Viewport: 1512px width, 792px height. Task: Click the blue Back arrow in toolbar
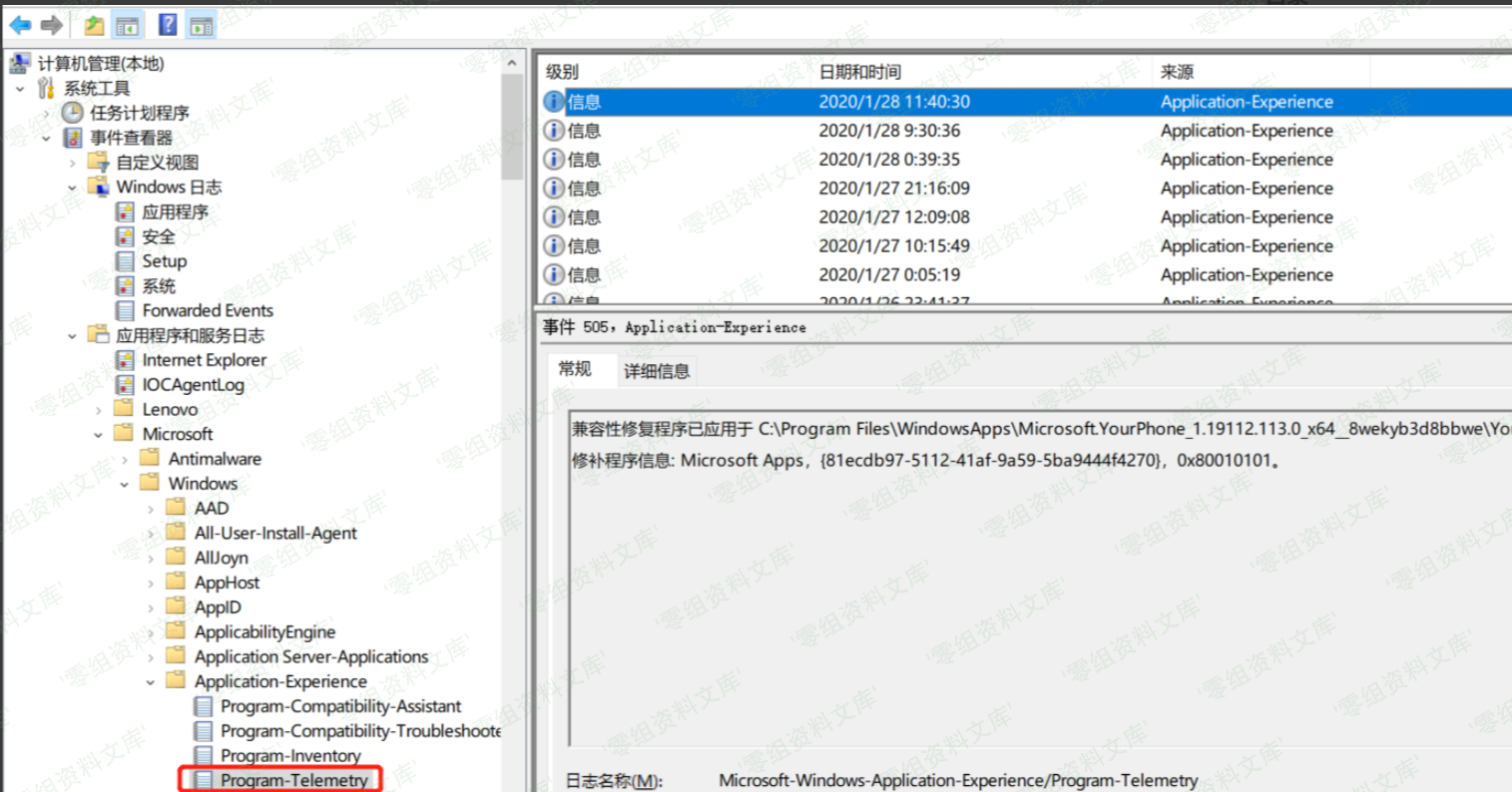[x=20, y=25]
